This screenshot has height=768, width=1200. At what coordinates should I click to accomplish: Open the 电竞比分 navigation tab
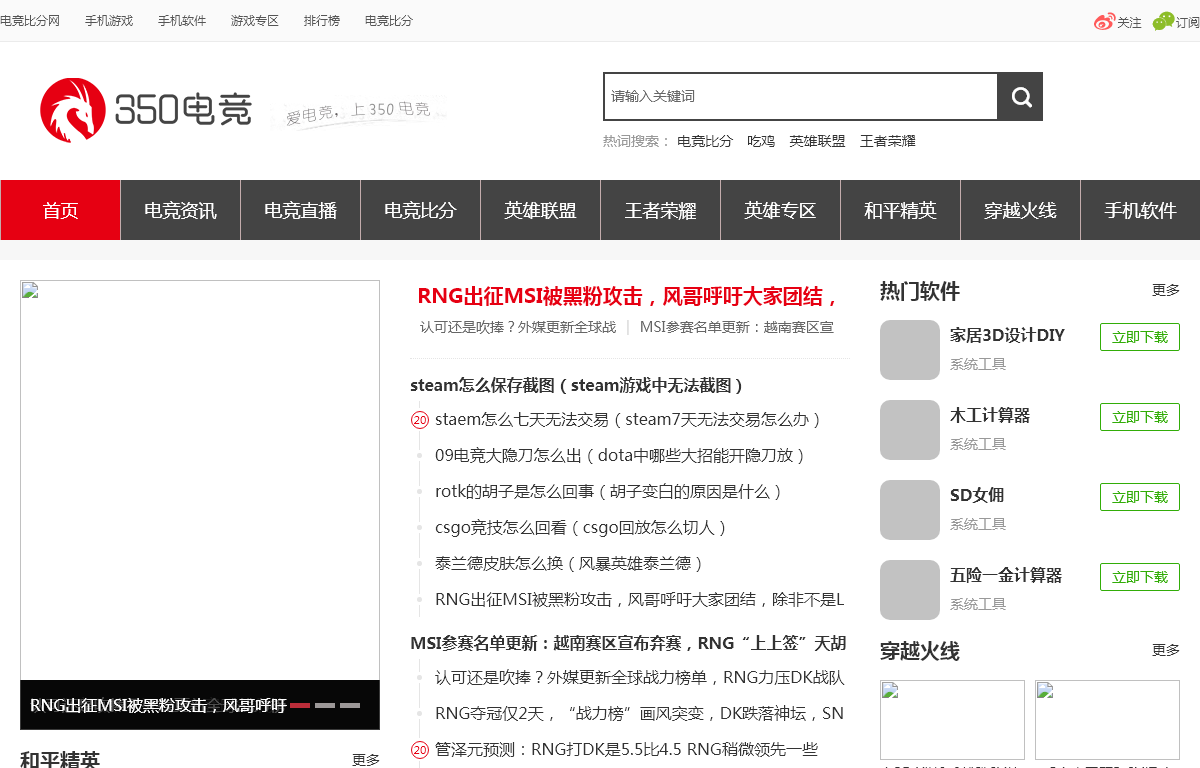(420, 210)
